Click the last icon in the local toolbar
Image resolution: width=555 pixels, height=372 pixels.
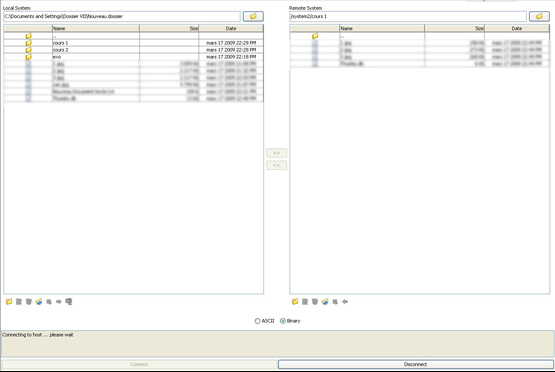[x=69, y=302]
